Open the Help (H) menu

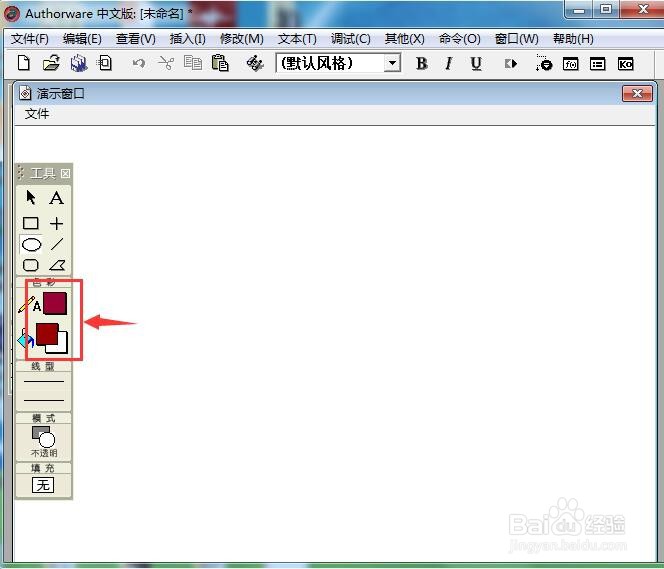tap(573, 39)
